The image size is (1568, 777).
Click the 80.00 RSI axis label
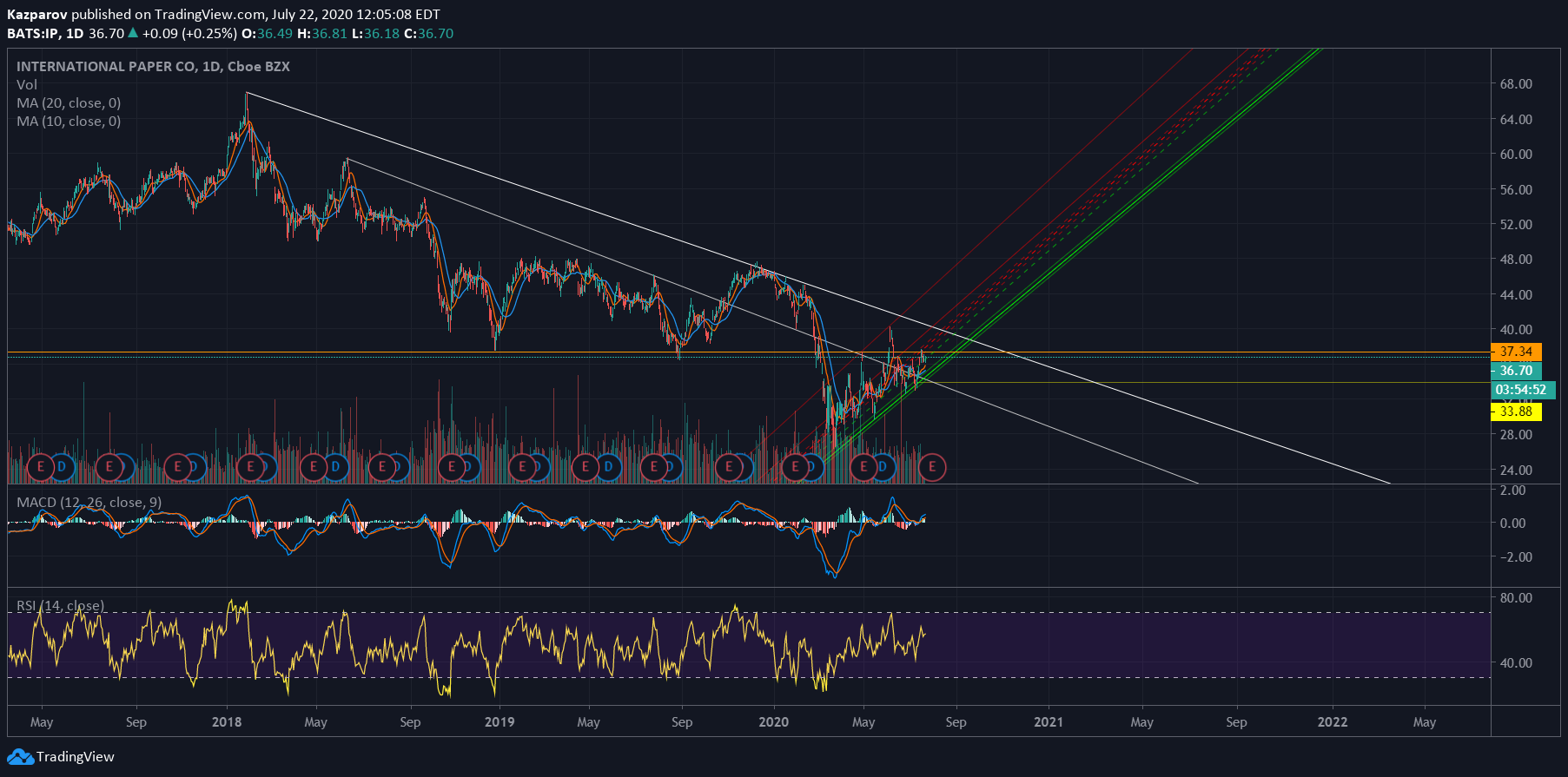tap(1516, 598)
